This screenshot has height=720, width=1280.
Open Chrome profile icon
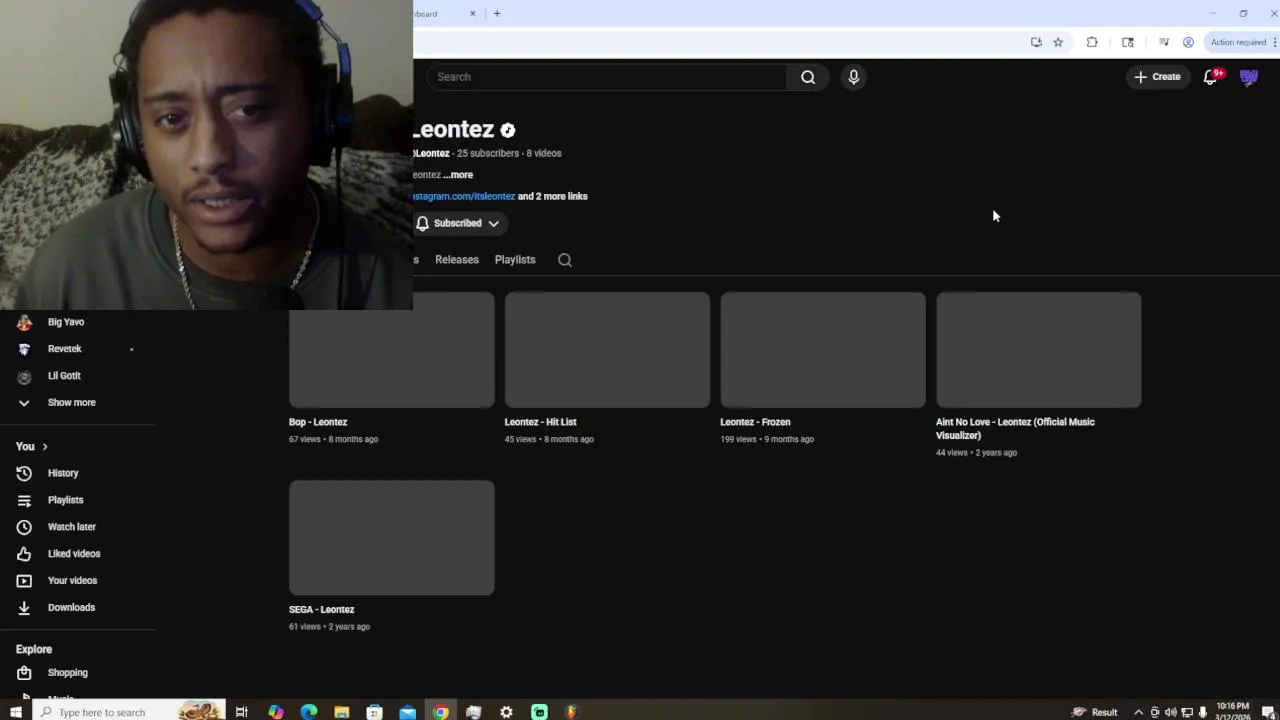1188,42
